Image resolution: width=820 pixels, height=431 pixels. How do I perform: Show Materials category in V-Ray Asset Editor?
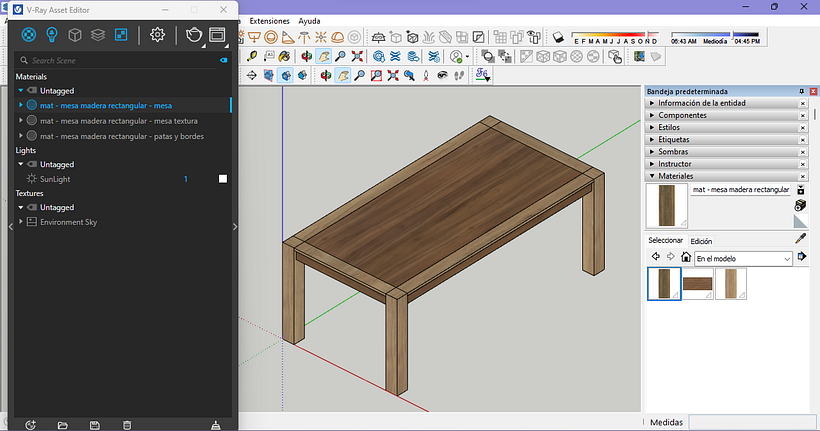pos(29,35)
